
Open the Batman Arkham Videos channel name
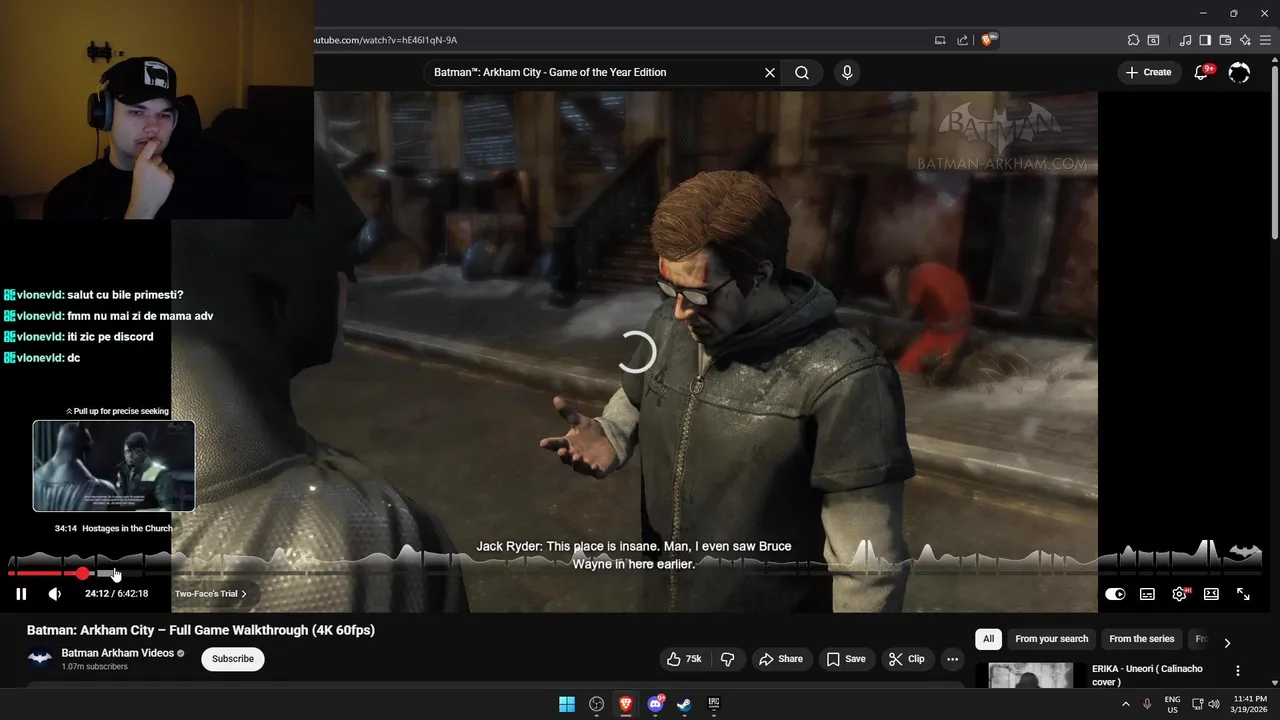(x=118, y=653)
